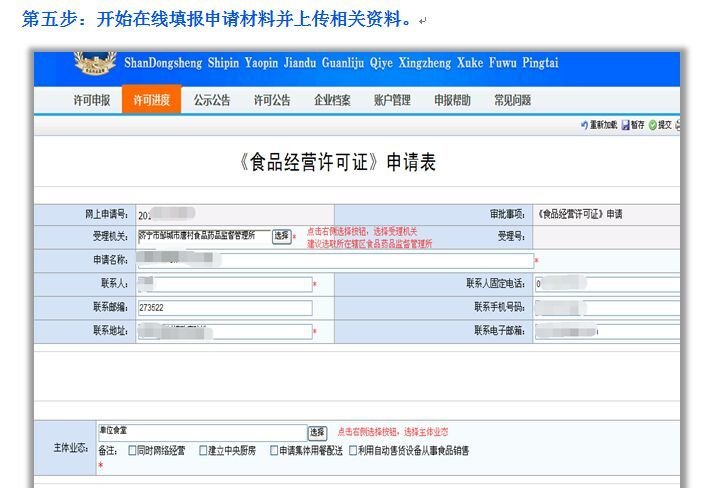The width and height of the screenshot is (721, 488).
Task: Click the 网上申请号 label
Action: coord(107,214)
